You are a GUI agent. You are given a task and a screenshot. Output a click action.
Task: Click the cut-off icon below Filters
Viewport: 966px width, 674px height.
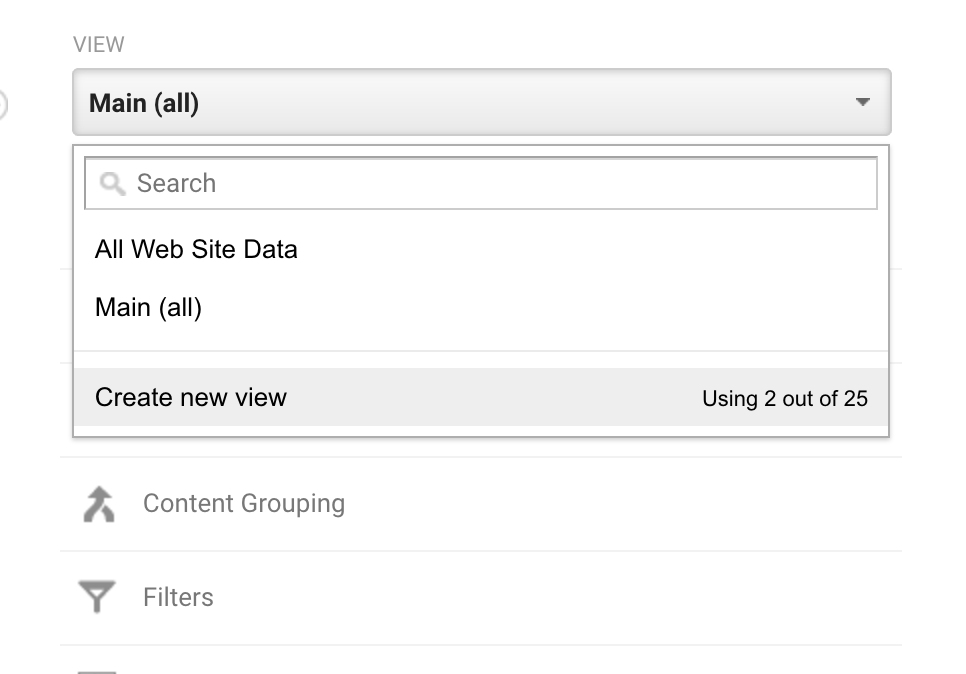pos(97,672)
